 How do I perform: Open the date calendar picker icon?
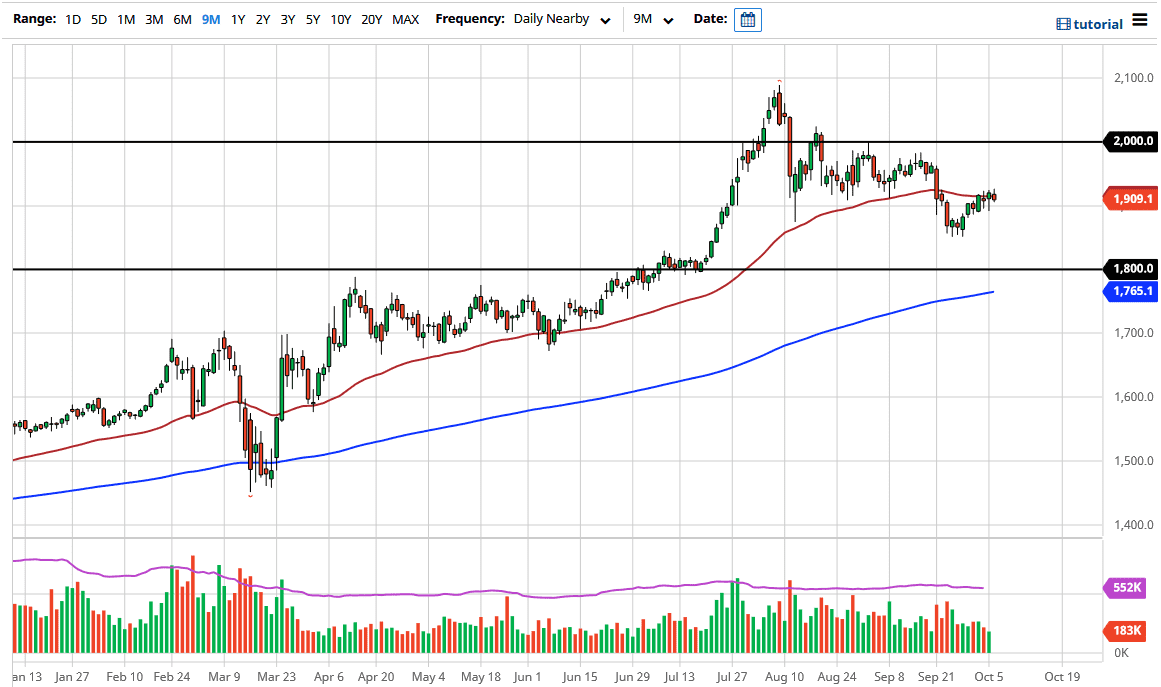(x=747, y=20)
